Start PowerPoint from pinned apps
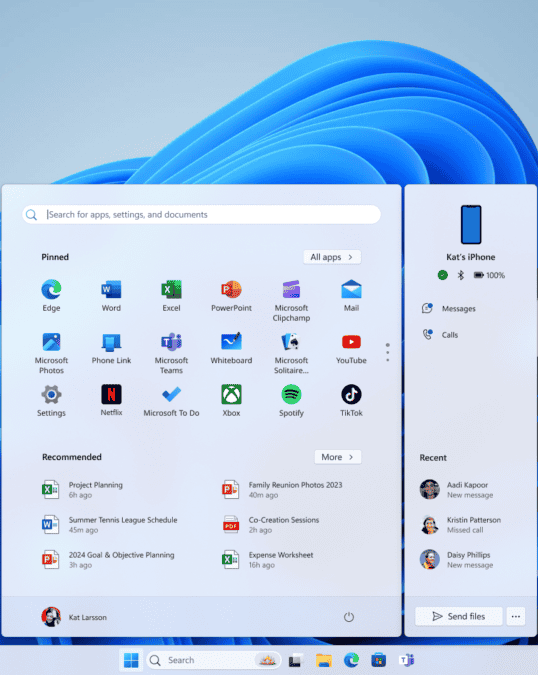The width and height of the screenshot is (538, 675). [x=231, y=296]
